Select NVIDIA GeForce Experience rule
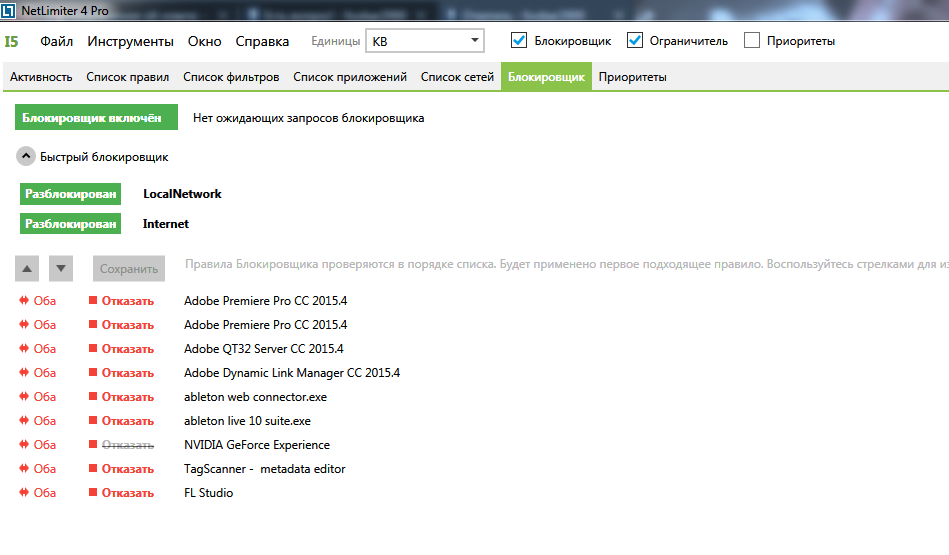This screenshot has height=555, width=949. [257, 445]
